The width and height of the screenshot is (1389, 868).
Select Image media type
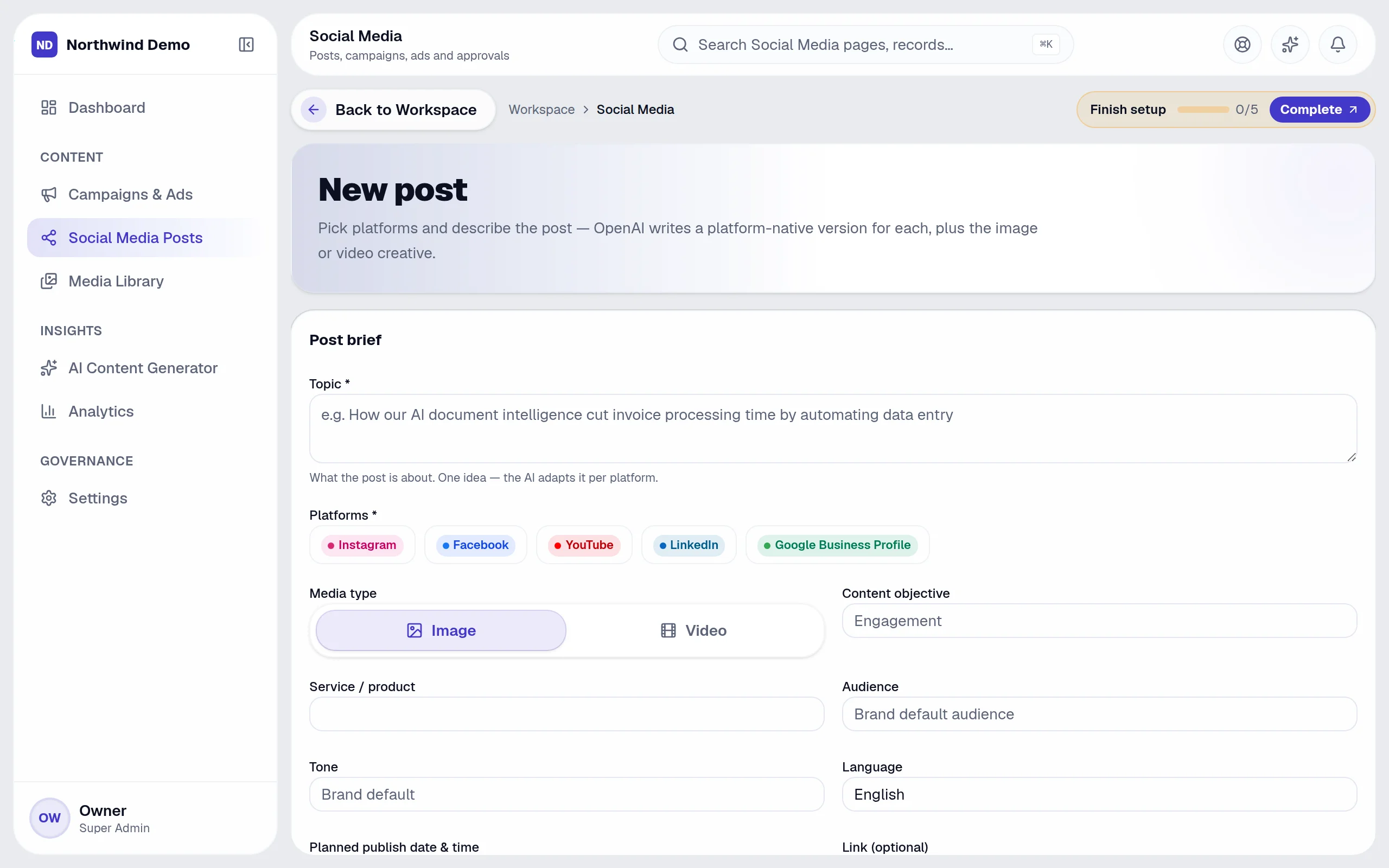click(441, 630)
